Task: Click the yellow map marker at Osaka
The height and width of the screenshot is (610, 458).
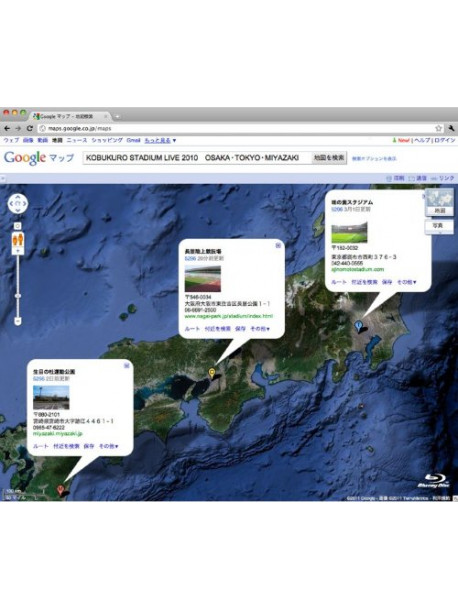Action: pos(212,373)
